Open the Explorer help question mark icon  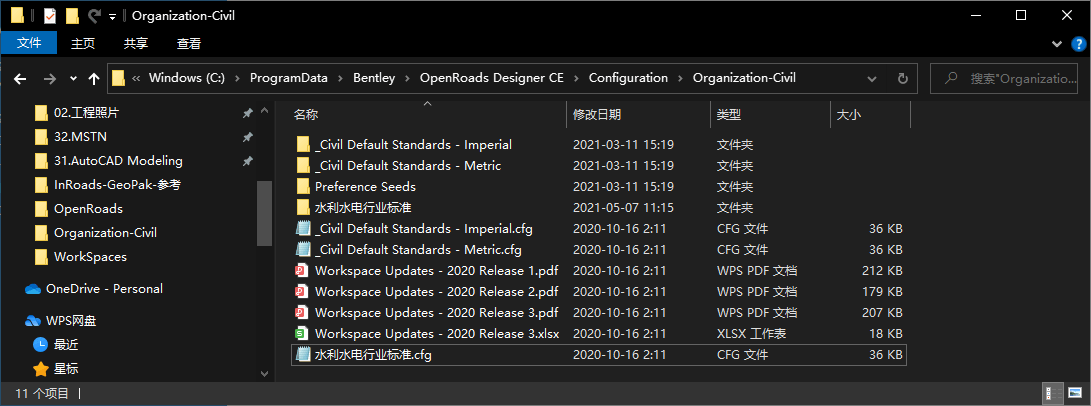point(1079,44)
